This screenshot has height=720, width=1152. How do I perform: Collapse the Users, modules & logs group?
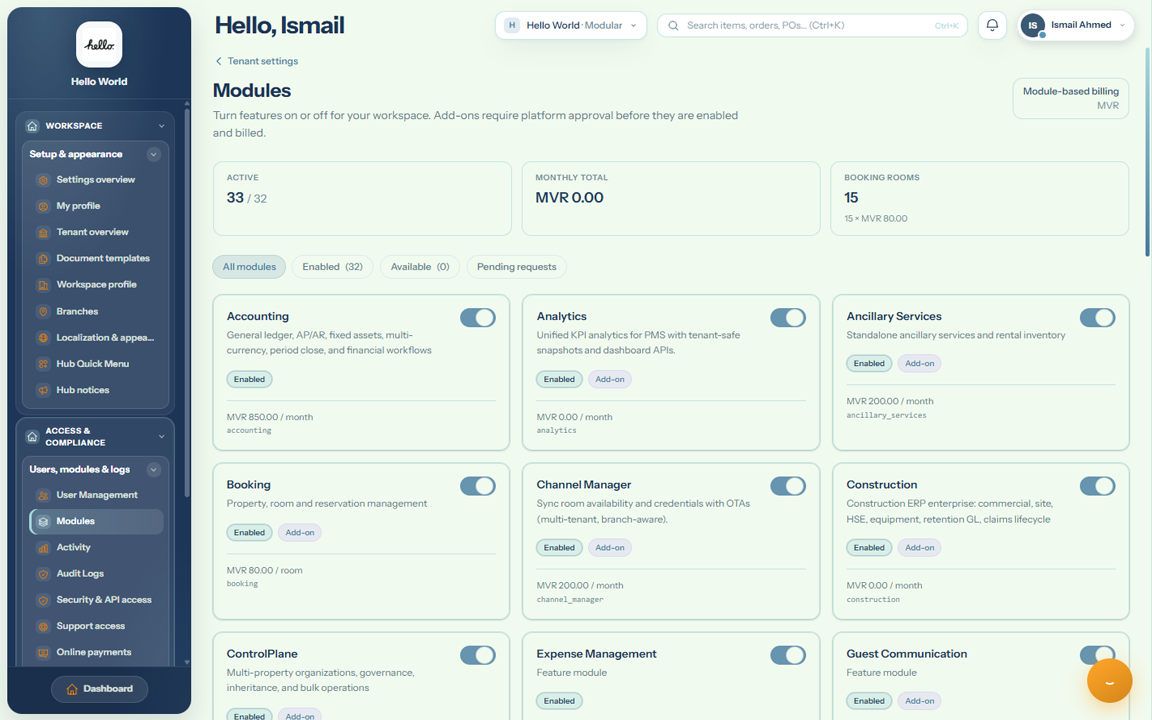154,469
